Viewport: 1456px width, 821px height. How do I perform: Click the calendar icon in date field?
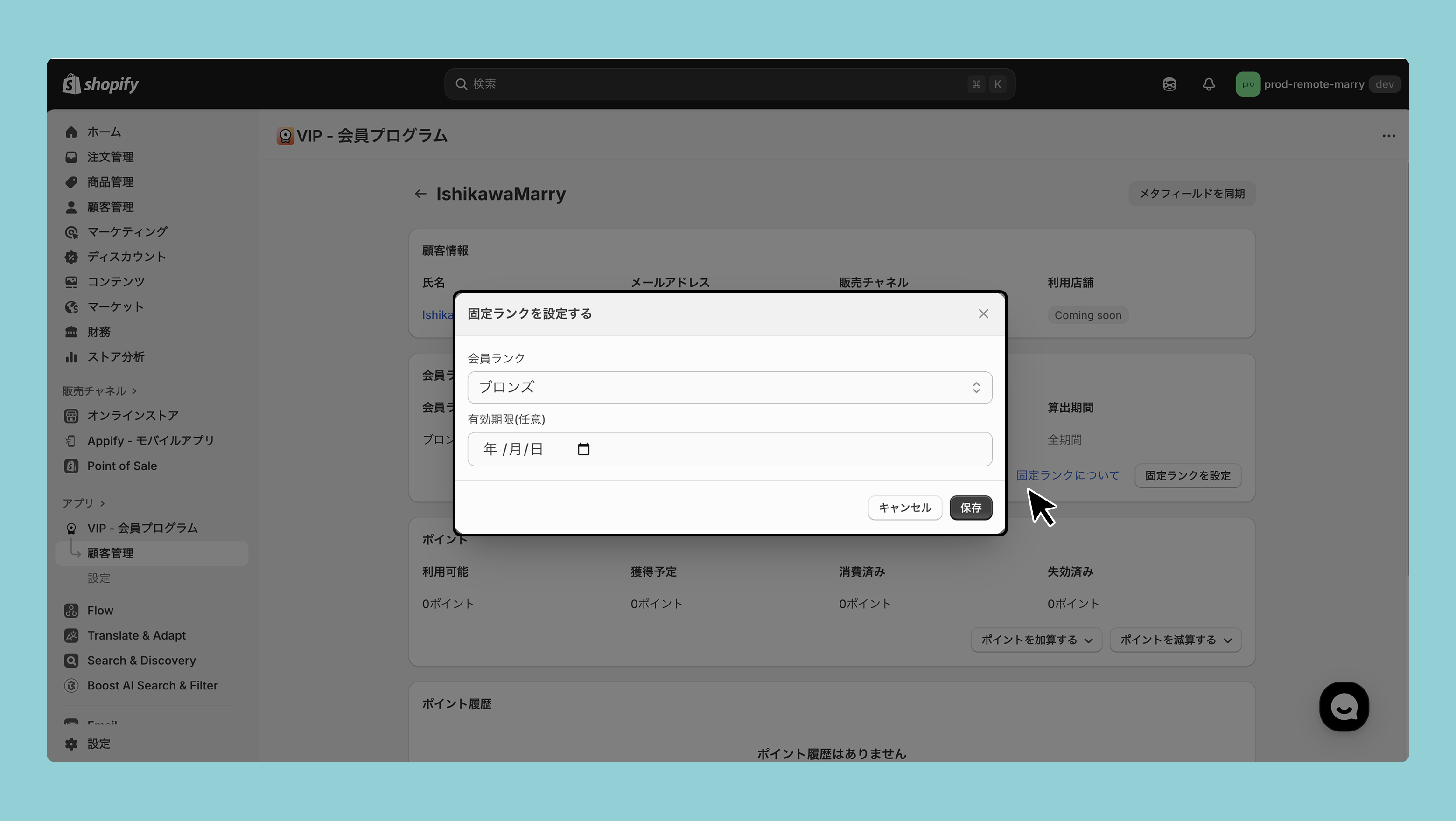click(583, 449)
